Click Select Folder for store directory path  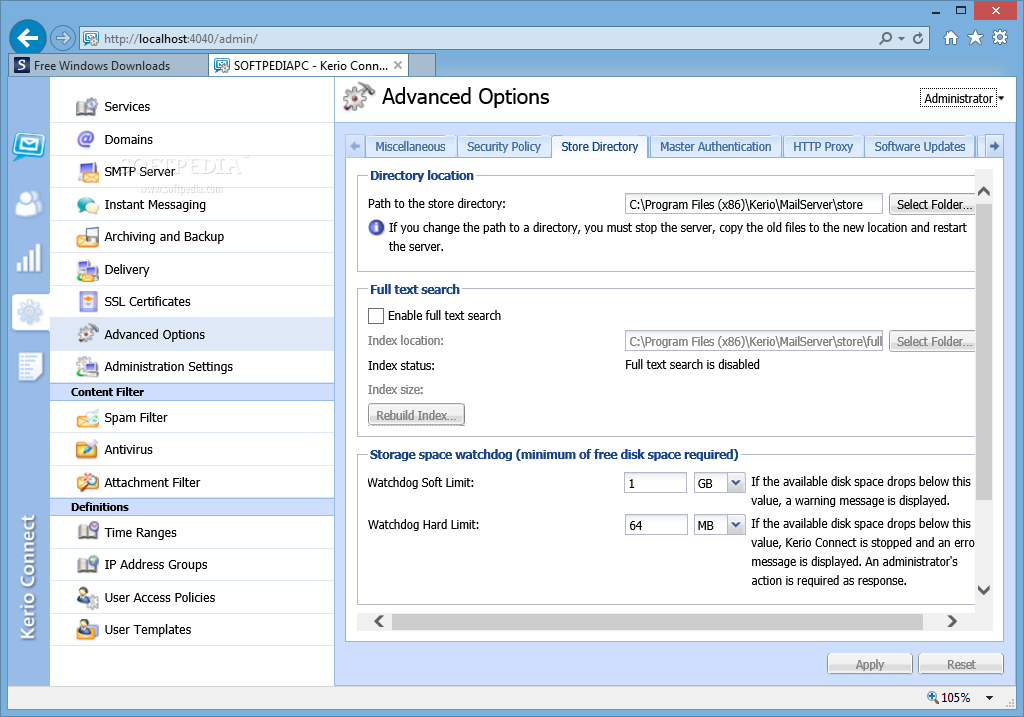933,204
